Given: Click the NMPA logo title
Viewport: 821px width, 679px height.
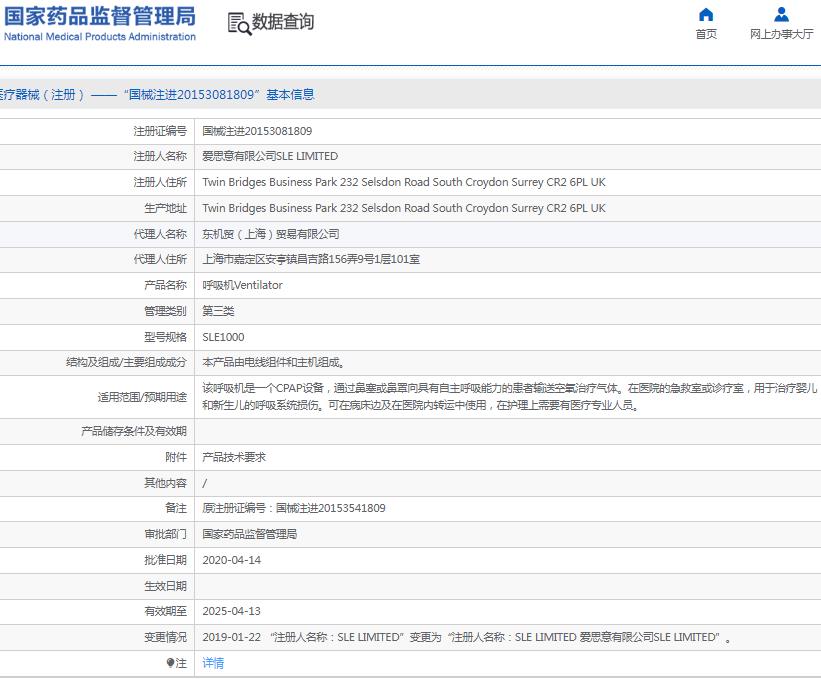Looking at the screenshot, I should (99, 23).
